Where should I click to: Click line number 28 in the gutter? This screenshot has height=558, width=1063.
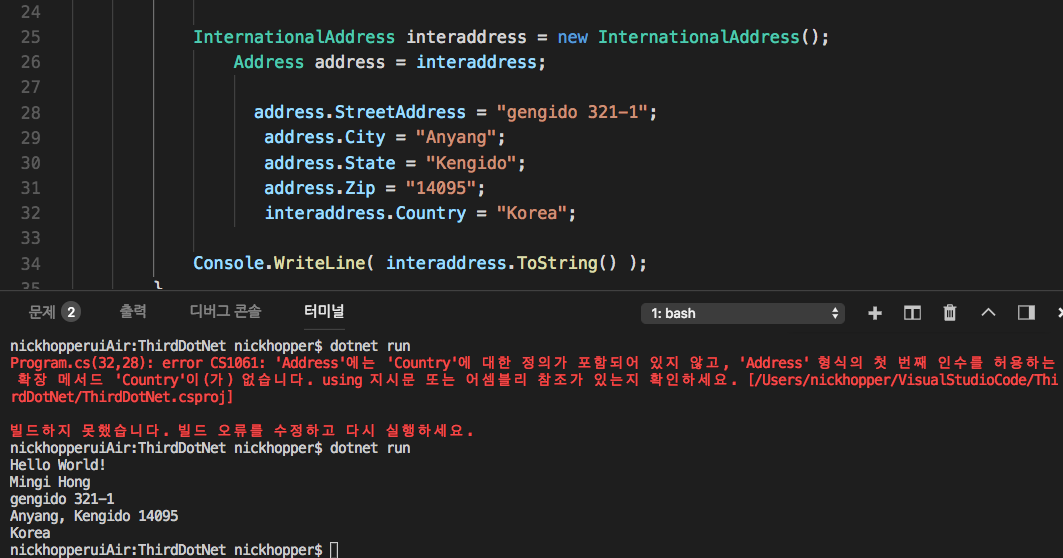click(x=31, y=113)
